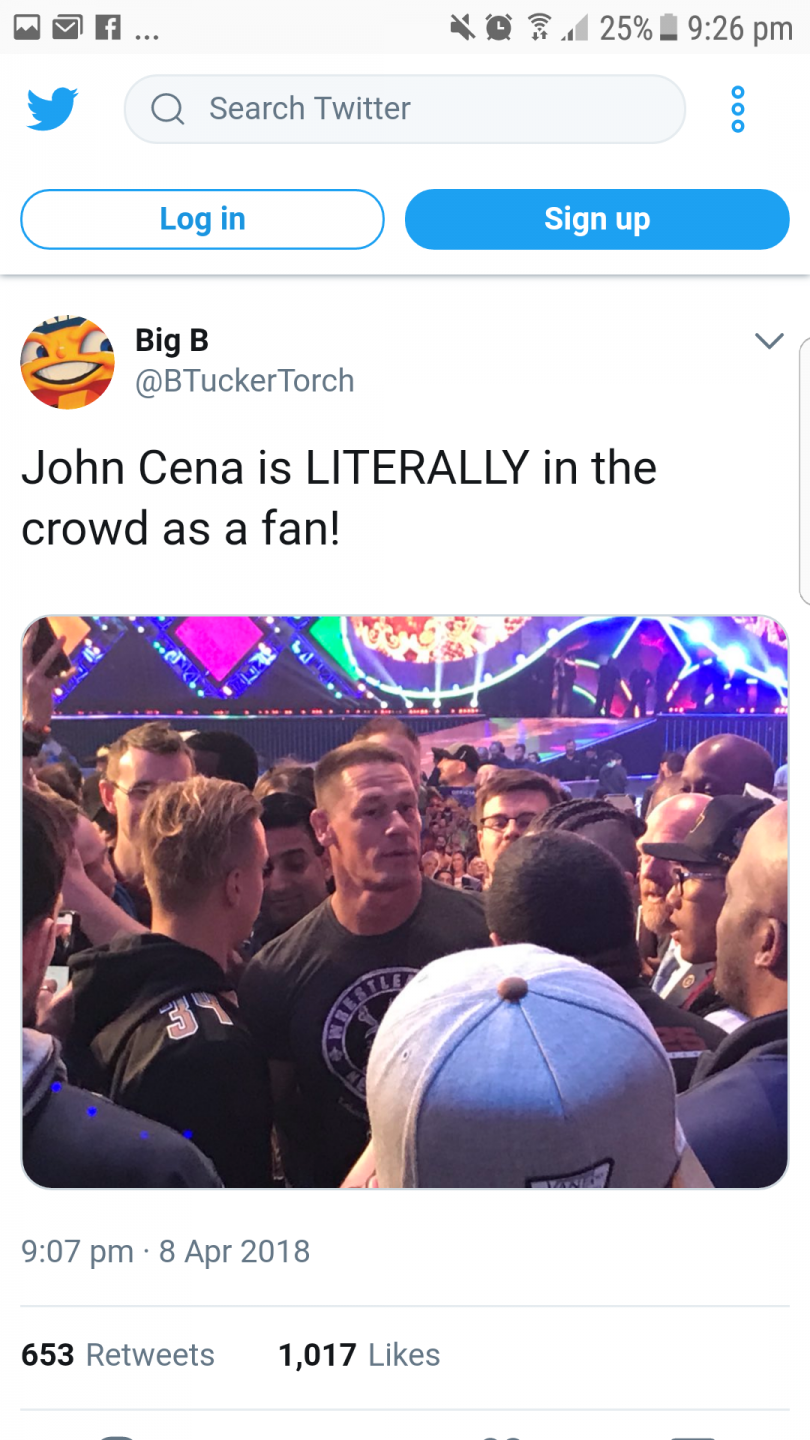Click the Sign up button
810x1440 pixels.
tap(597, 219)
